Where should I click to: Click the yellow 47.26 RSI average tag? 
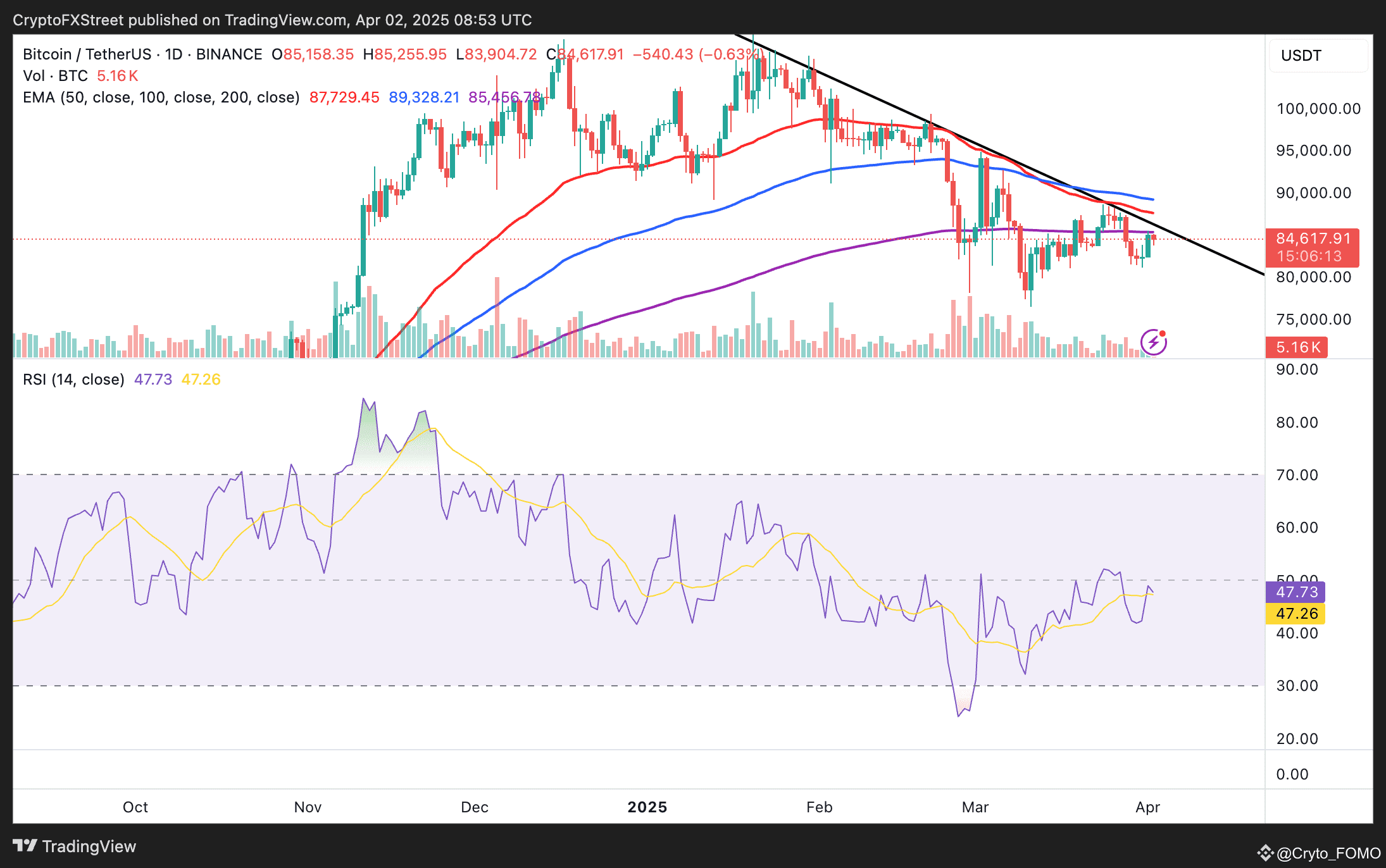(x=1295, y=614)
